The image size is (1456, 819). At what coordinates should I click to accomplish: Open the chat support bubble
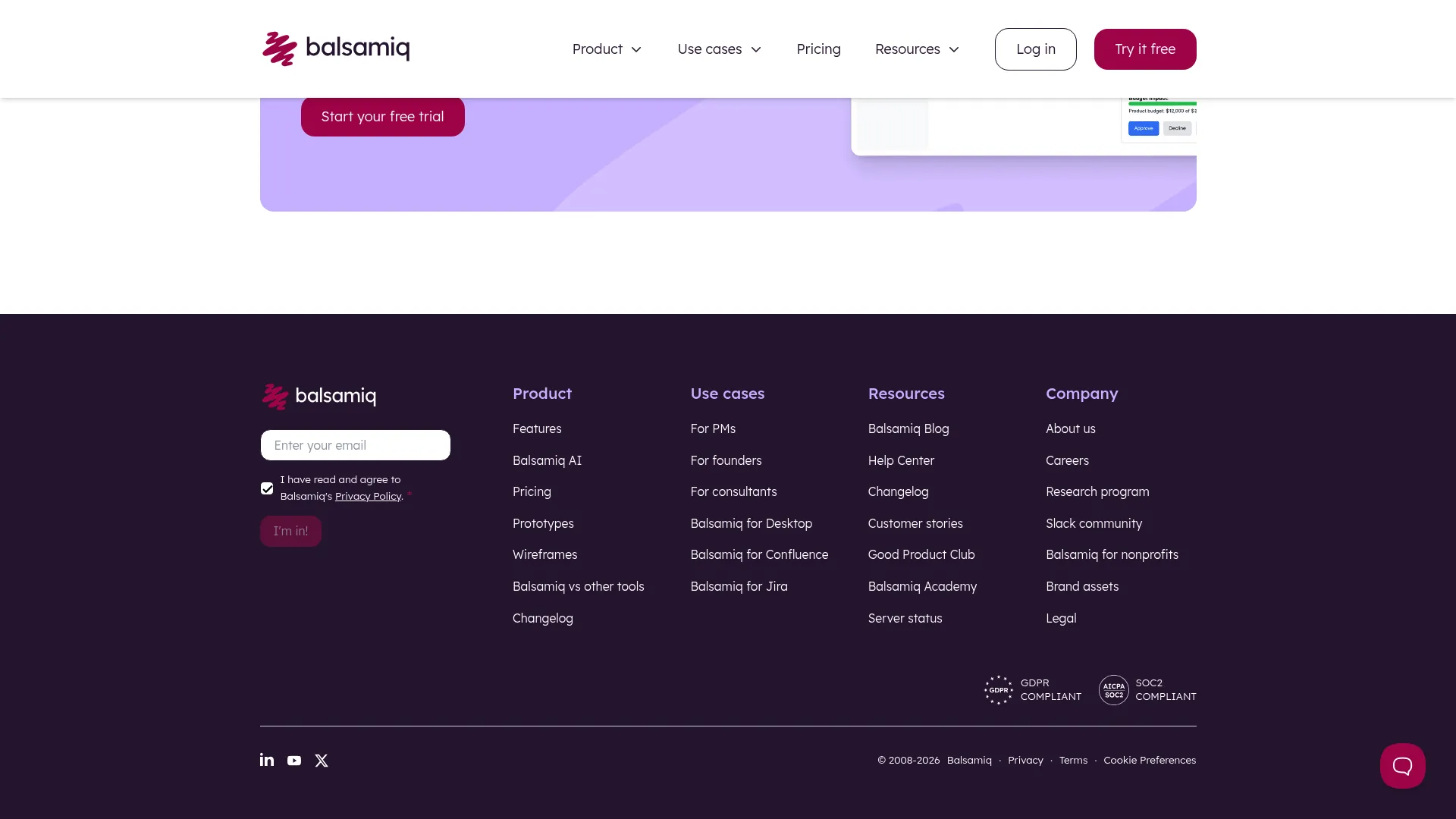click(x=1402, y=766)
